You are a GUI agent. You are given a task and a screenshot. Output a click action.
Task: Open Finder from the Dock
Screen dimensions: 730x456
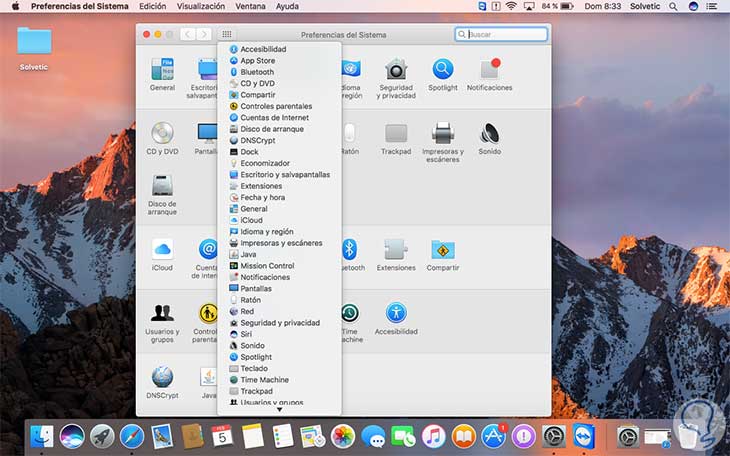(x=42, y=436)
